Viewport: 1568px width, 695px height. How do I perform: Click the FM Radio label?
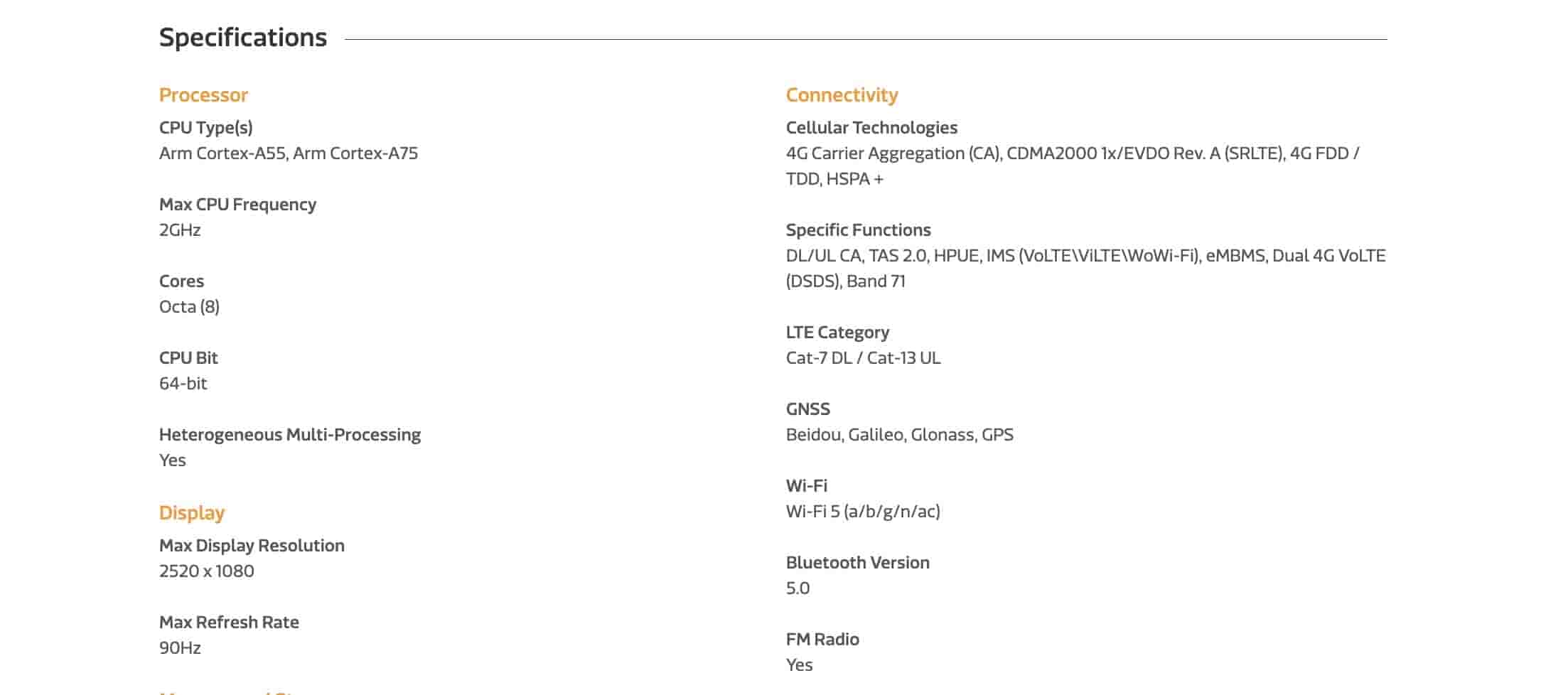tap(822, 640)
